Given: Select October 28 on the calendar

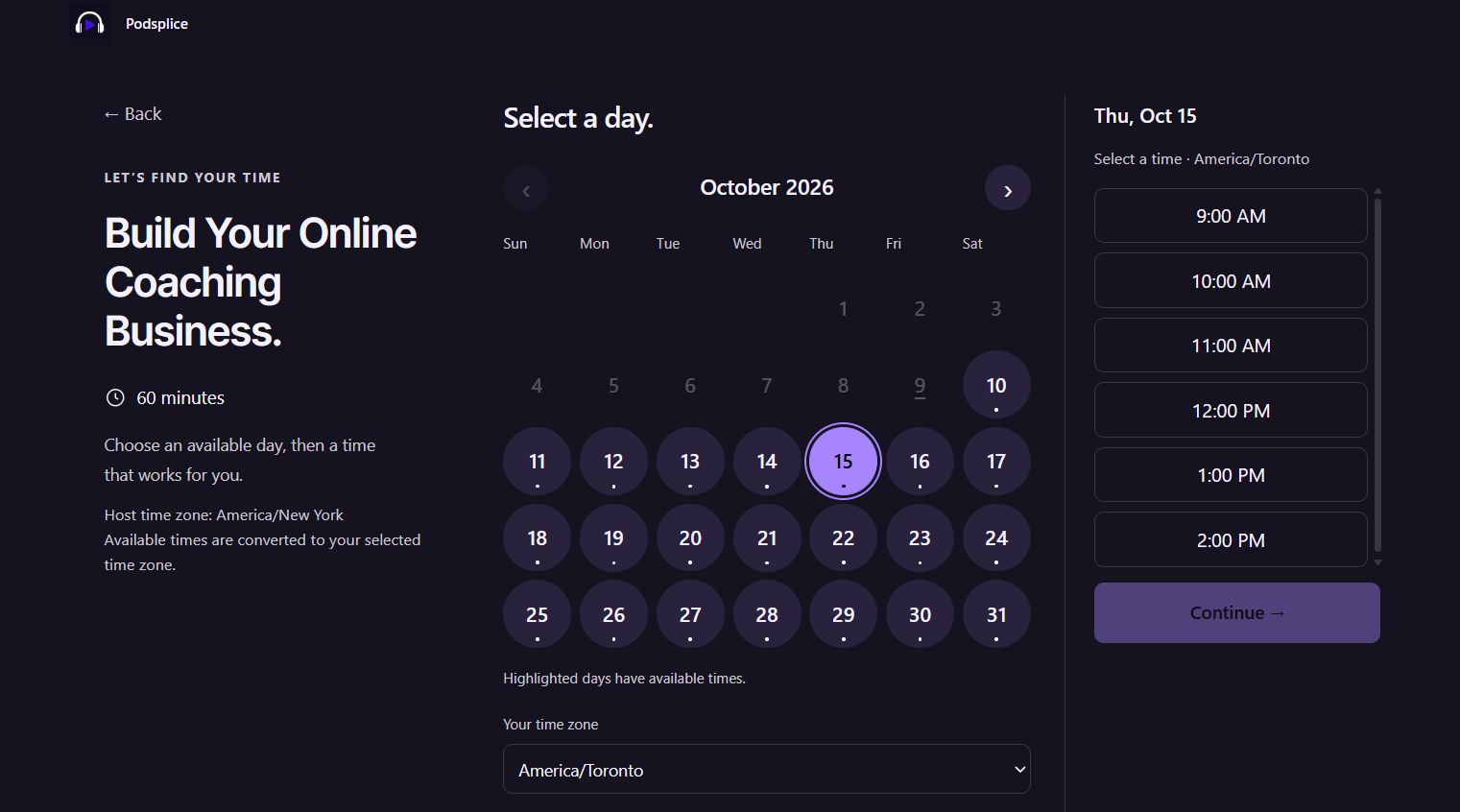Looking at the screenshot, I should click(767, 614).
